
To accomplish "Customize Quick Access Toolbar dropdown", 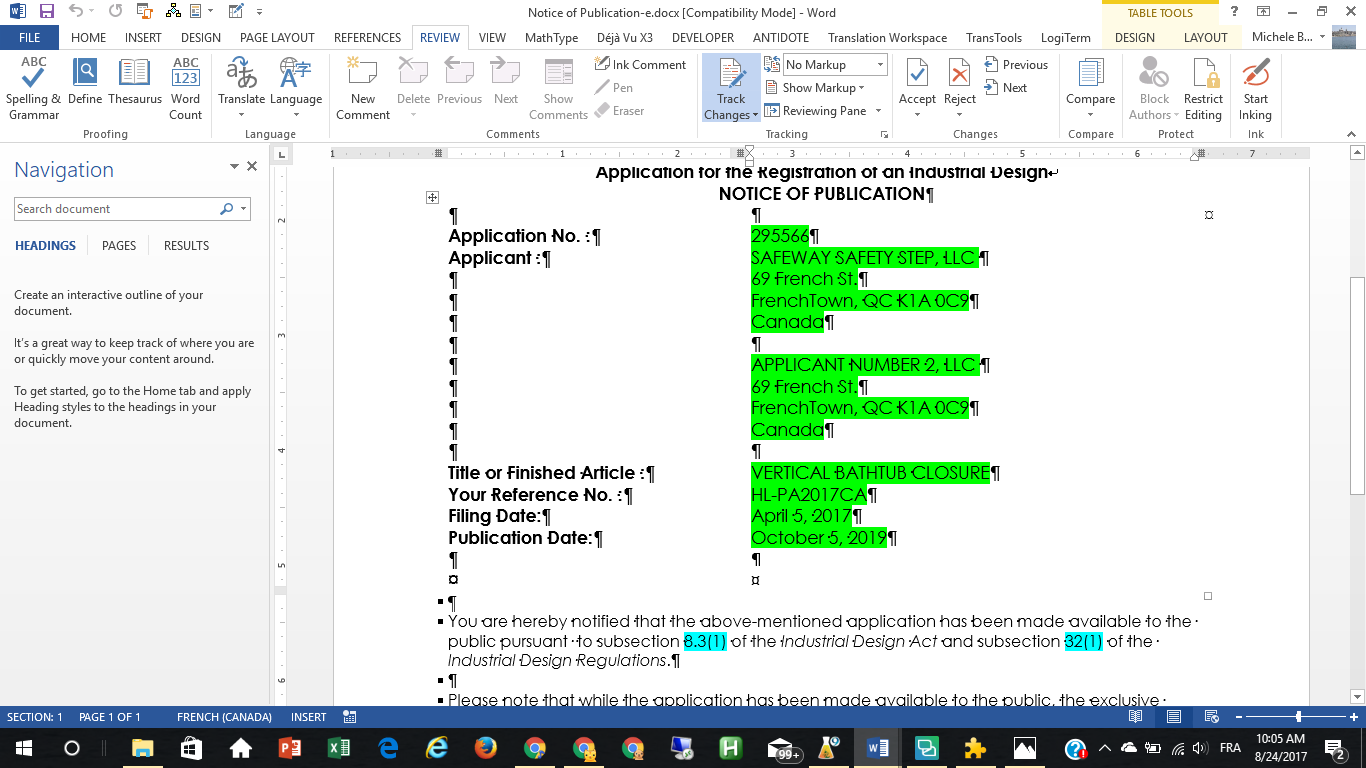I will (x=260, y=12).
